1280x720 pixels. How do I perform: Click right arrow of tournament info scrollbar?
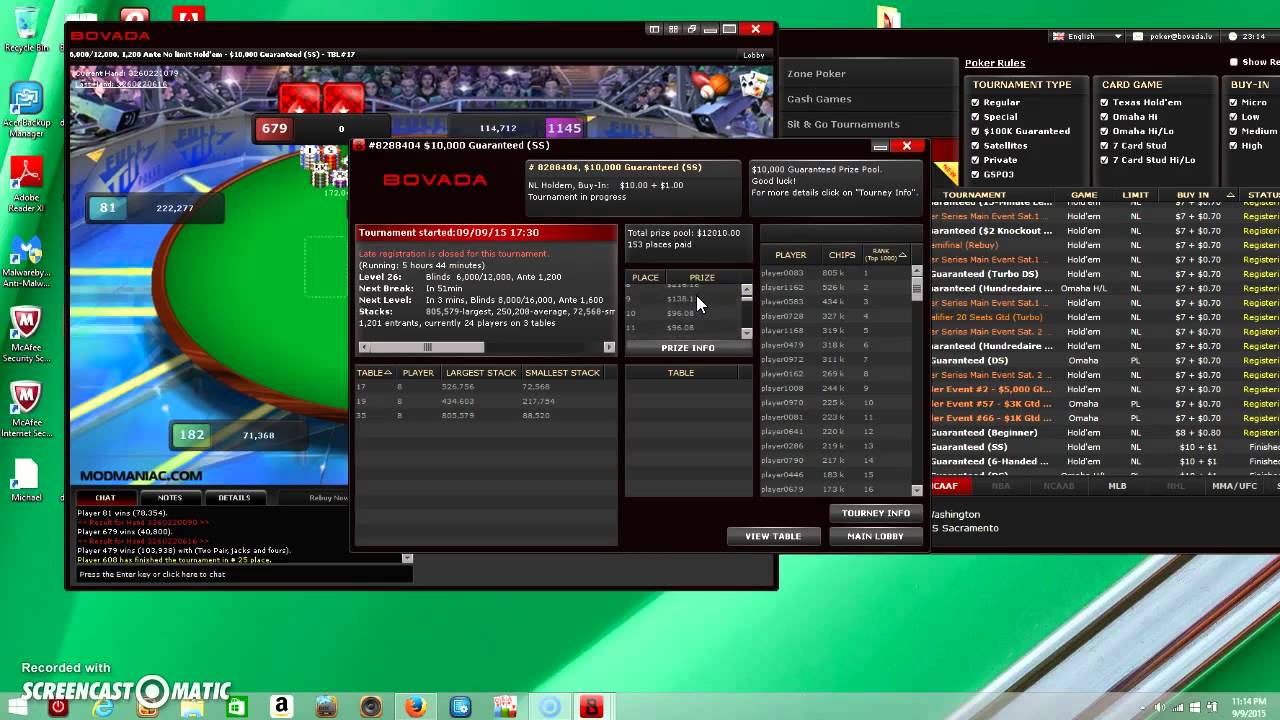(x=609, y=347)
